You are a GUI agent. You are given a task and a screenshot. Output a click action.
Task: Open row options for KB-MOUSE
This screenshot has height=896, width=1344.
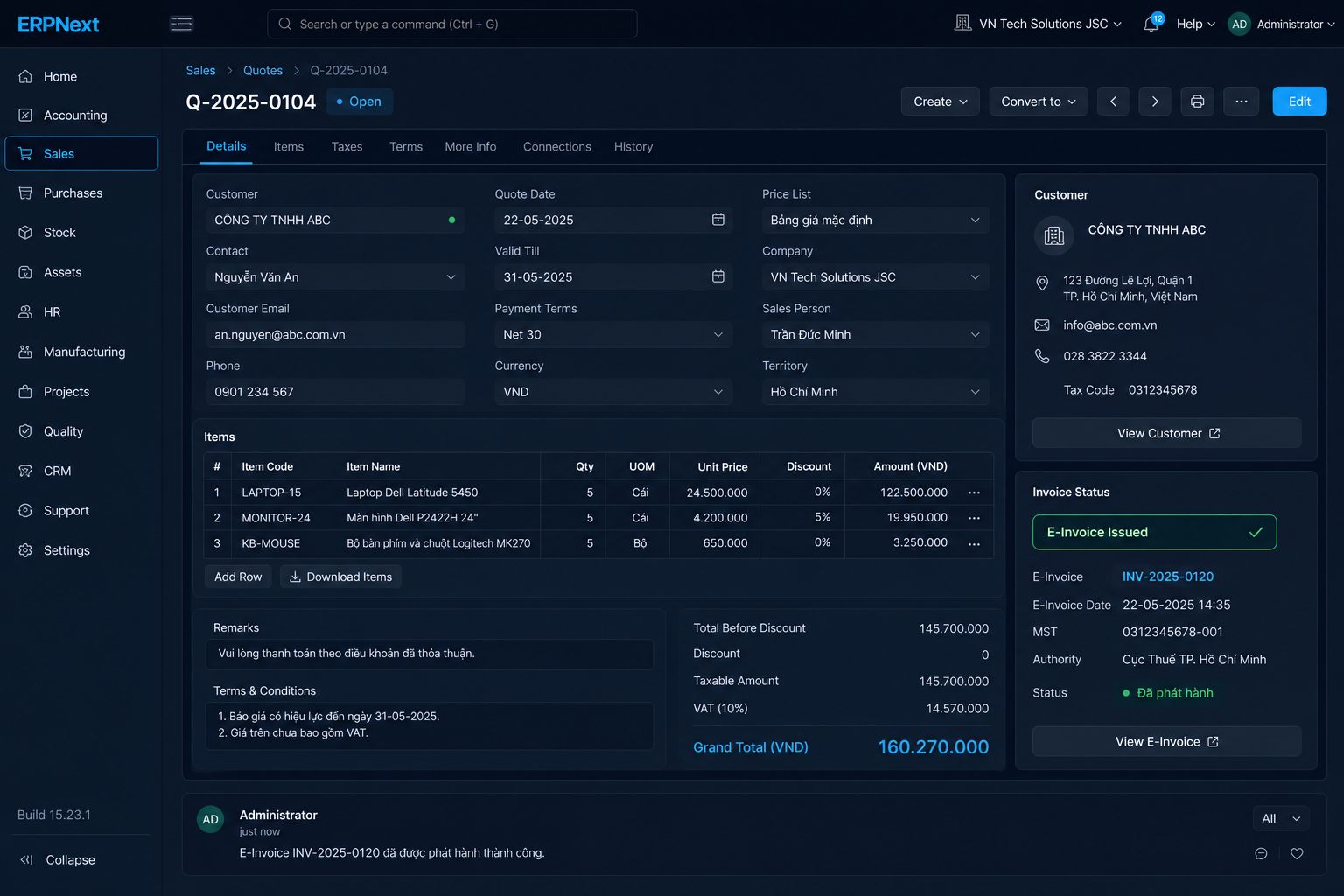click(974, 543)
